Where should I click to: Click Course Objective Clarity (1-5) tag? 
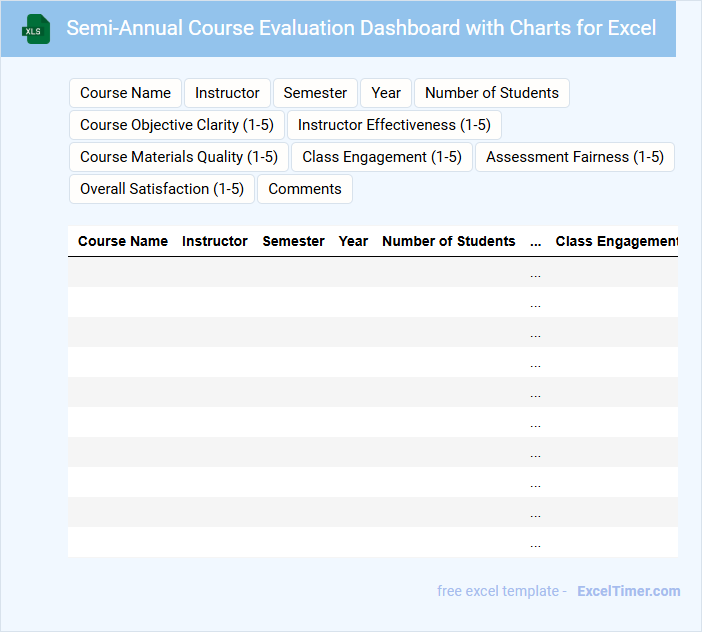[177, 125]
